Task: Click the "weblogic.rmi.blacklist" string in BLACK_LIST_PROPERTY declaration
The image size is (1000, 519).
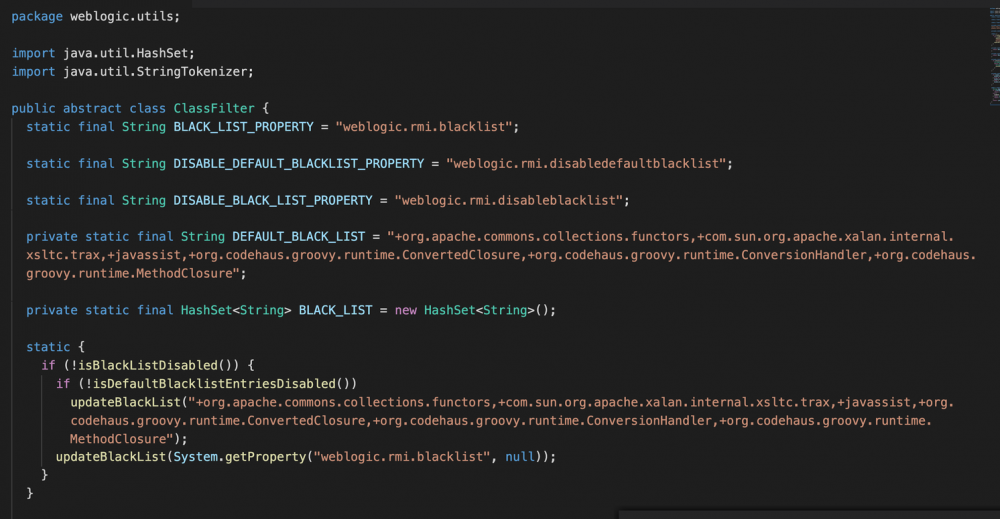Action: (x=425, y=127)
